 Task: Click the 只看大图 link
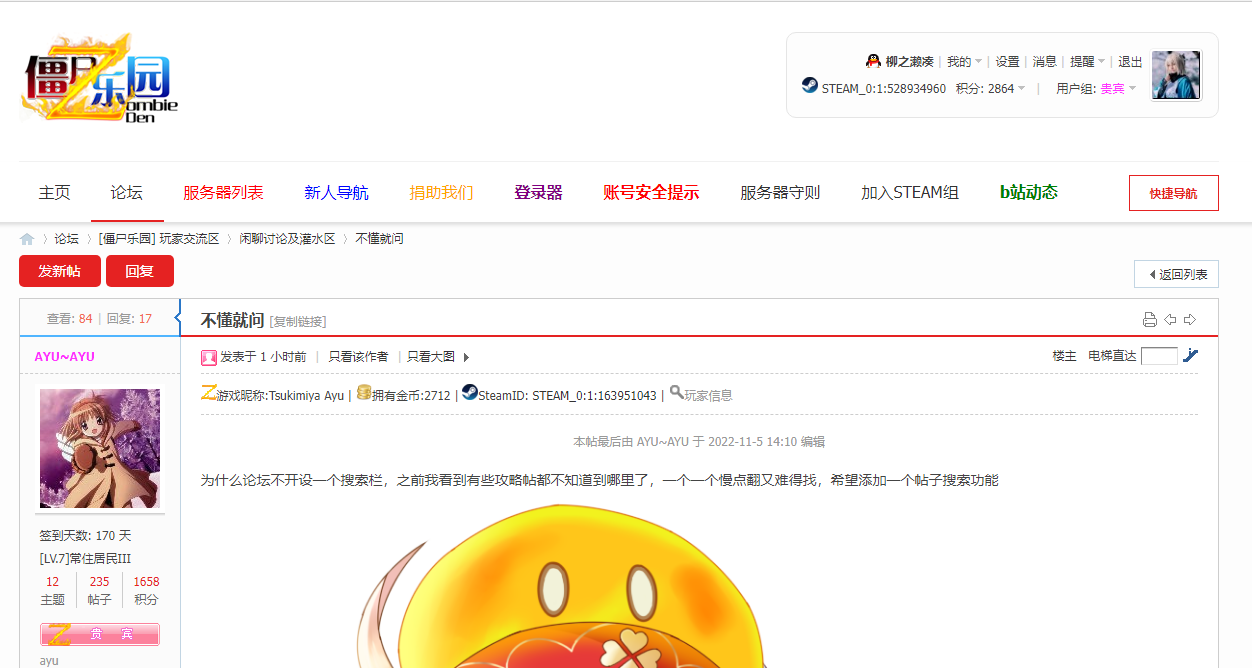(x=431, y=357)
